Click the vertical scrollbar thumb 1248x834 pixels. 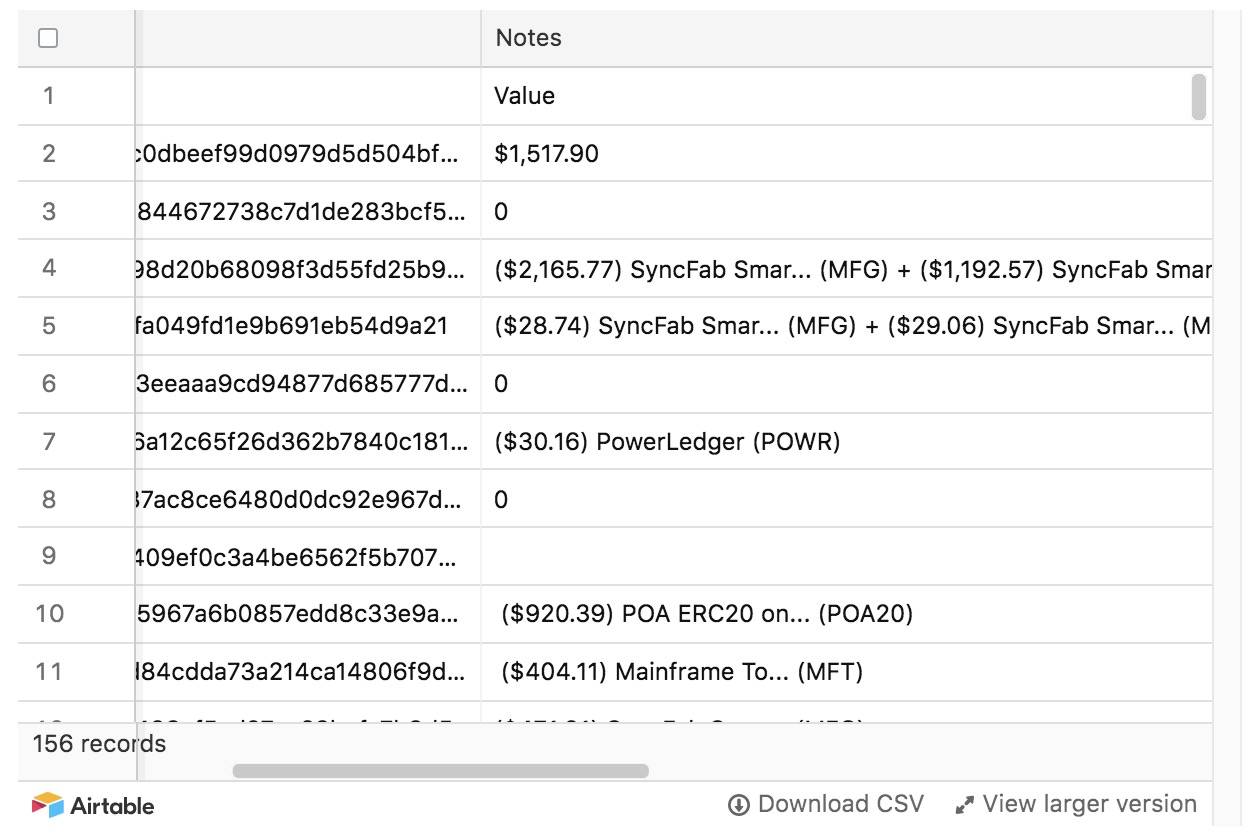[1199, 97]
